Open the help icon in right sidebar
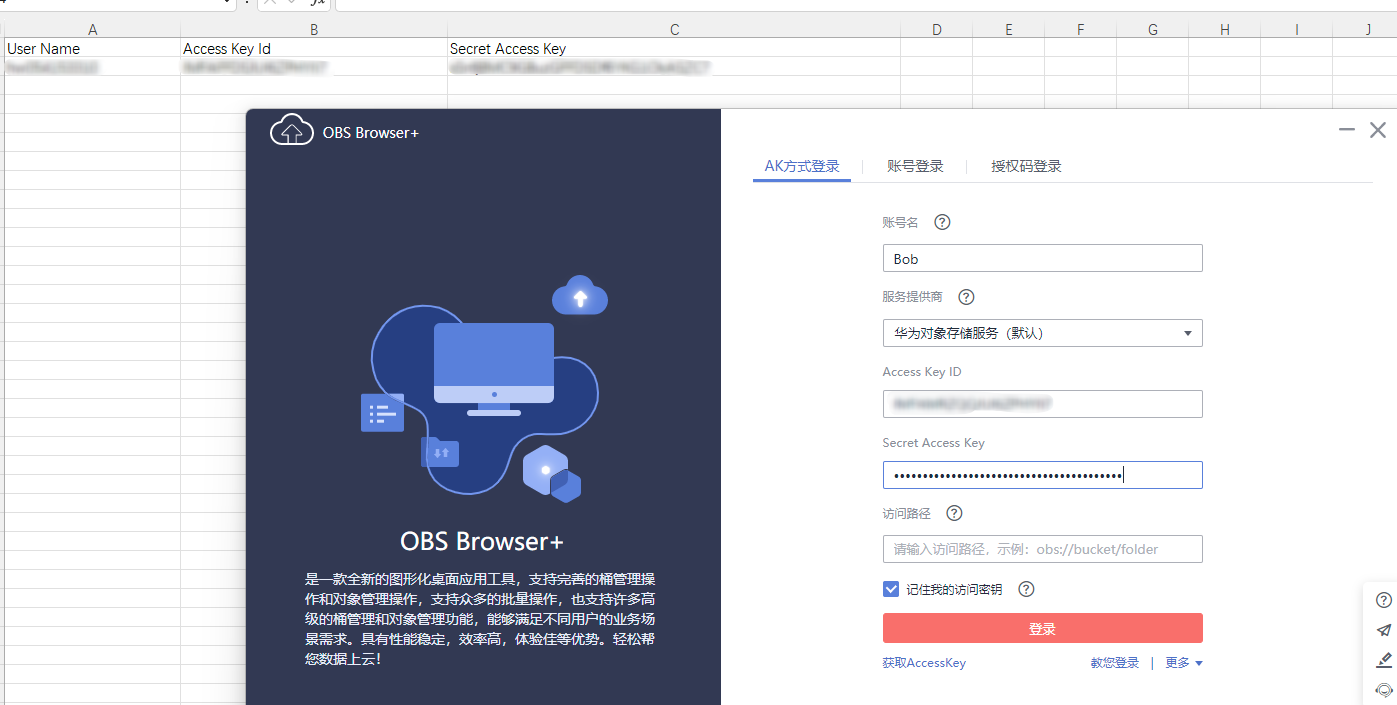This screenshot has width=1397, height=705. (1384, 600)
